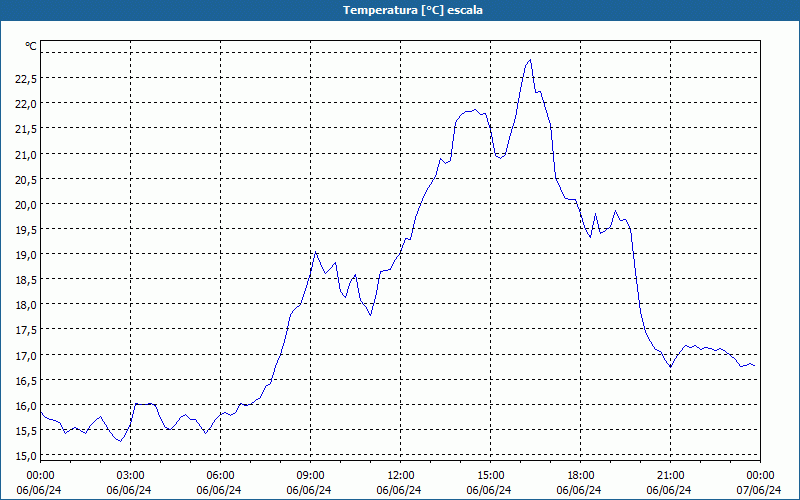Click the 03:00 time axis label
The width and height of the screenshot is (800, 500).
(x=130, y=476)
